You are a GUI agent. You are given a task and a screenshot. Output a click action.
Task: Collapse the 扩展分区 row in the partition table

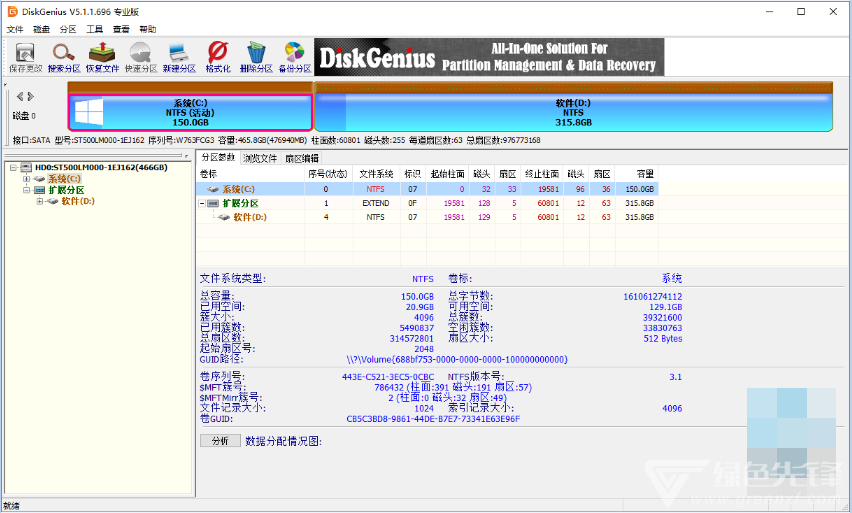(202, 203)
